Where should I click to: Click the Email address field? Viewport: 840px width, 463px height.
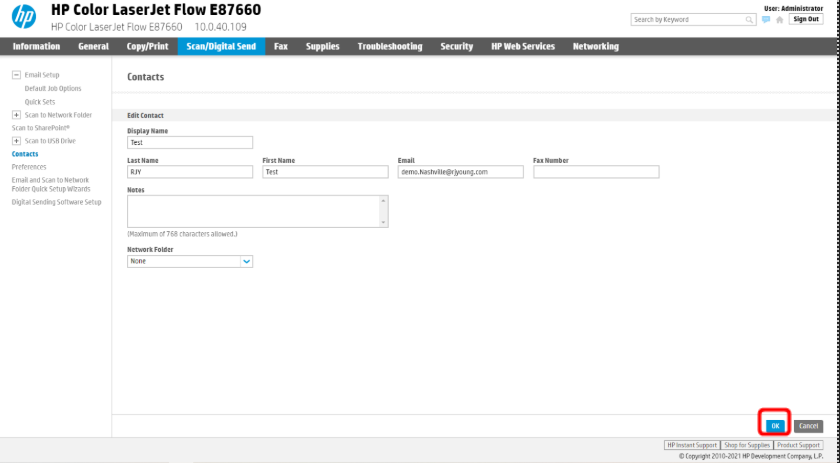[x=461, y=172]
